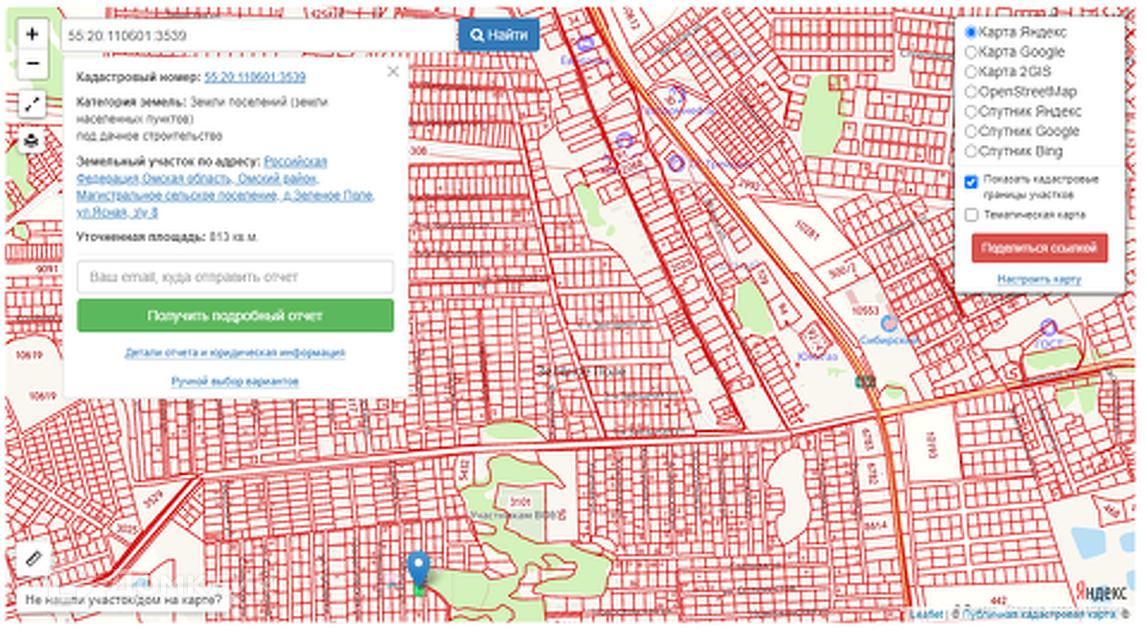1146x640 pixels.
Task: Select Спутник Google radio option
Action: [x=971, y=132]
